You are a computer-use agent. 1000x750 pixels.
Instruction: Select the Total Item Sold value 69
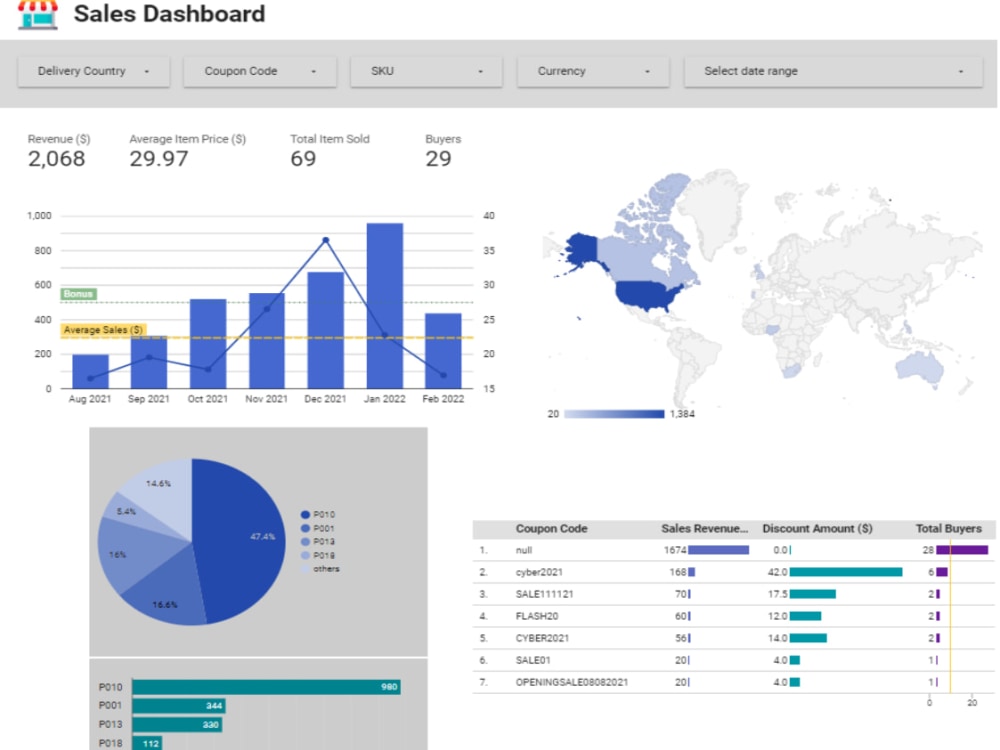303,158
